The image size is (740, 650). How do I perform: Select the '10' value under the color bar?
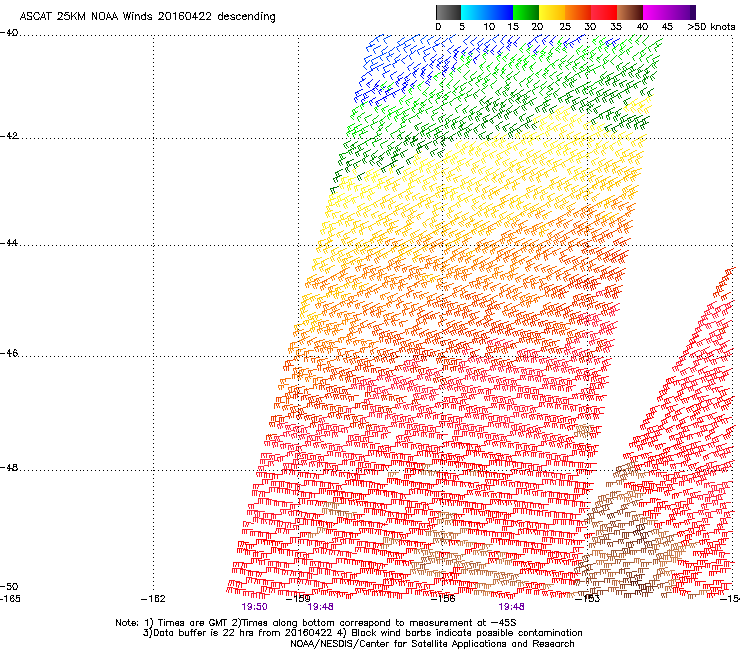(489, 27)
